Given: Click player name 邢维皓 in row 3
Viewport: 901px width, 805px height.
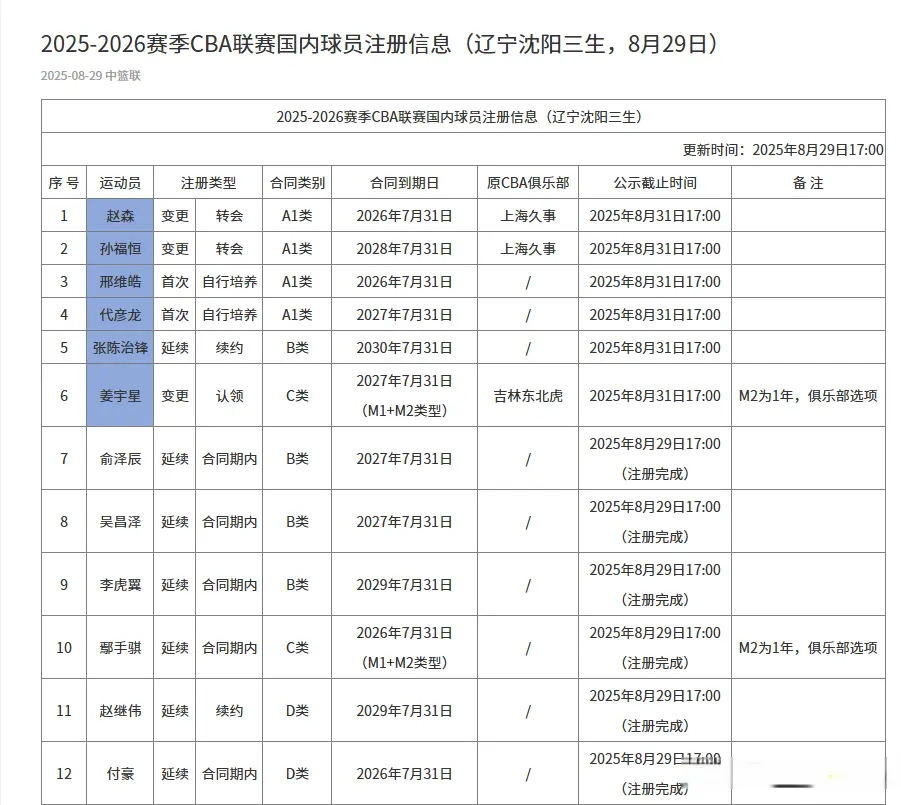Looking at the screenshot, I should tap(120, 282).
